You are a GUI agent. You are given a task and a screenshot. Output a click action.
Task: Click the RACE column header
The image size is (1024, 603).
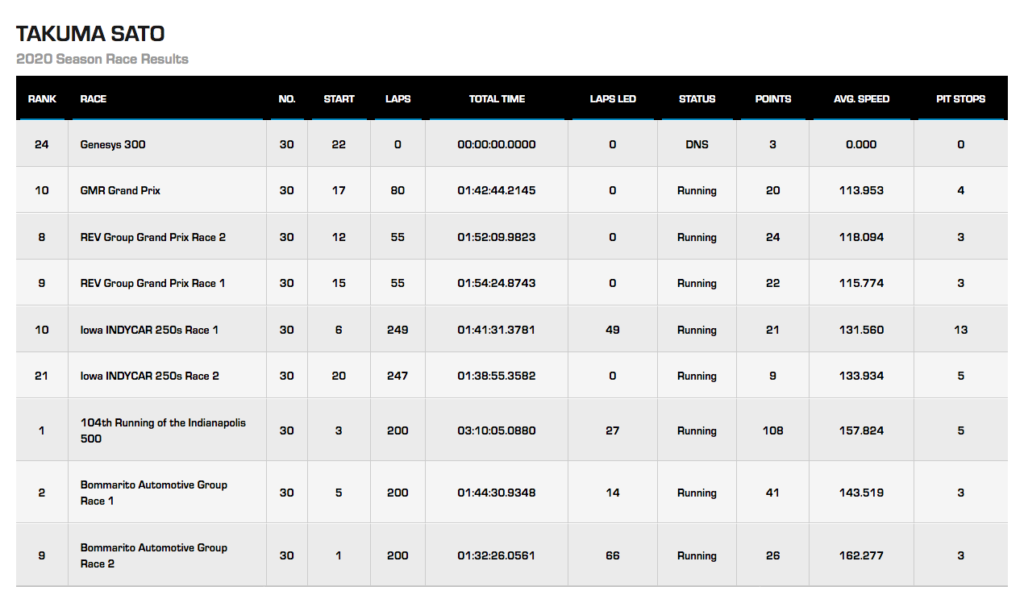(x=93, y=99)
